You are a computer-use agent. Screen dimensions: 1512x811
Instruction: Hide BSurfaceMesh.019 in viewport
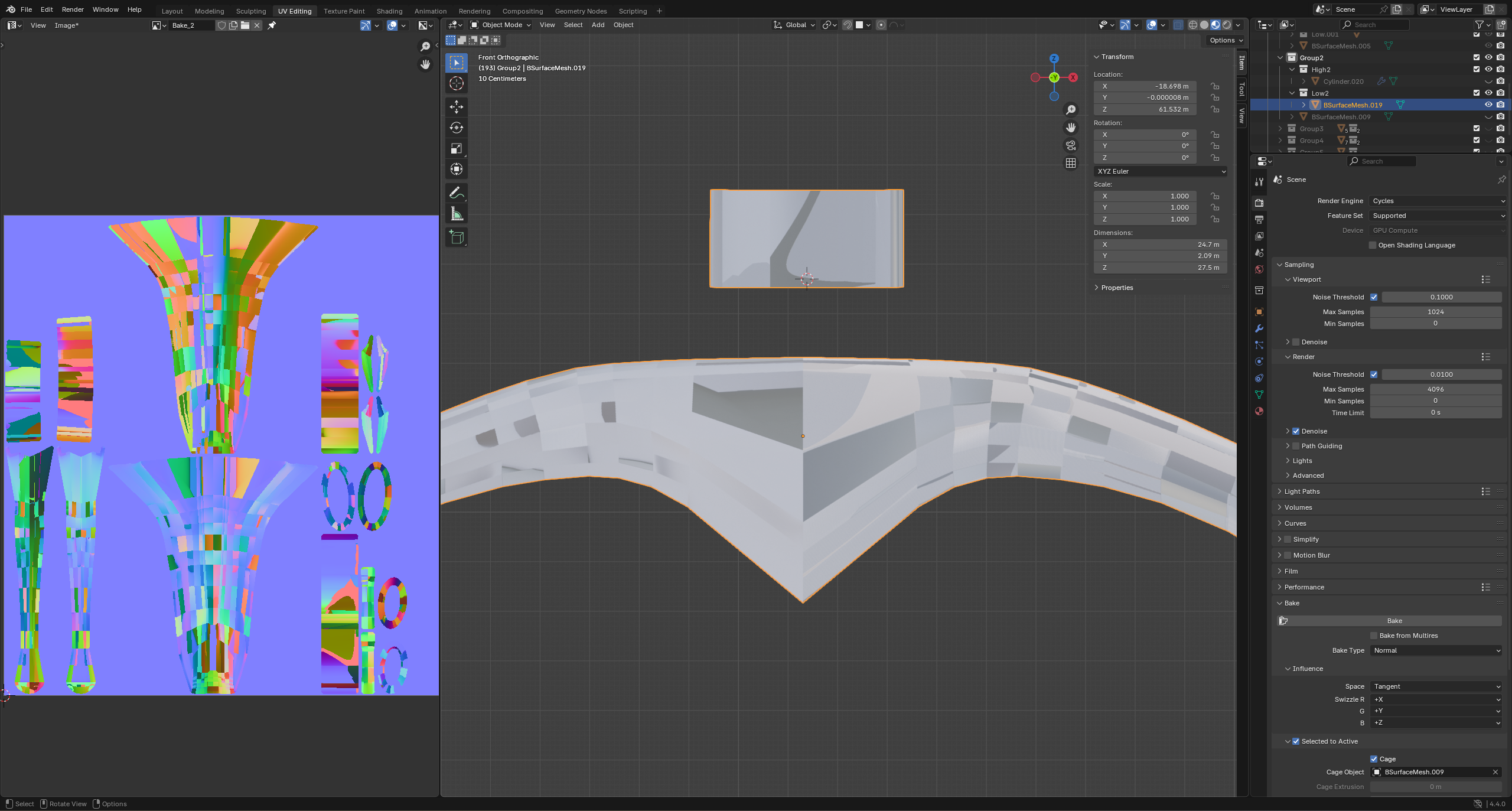(1488, 105)
